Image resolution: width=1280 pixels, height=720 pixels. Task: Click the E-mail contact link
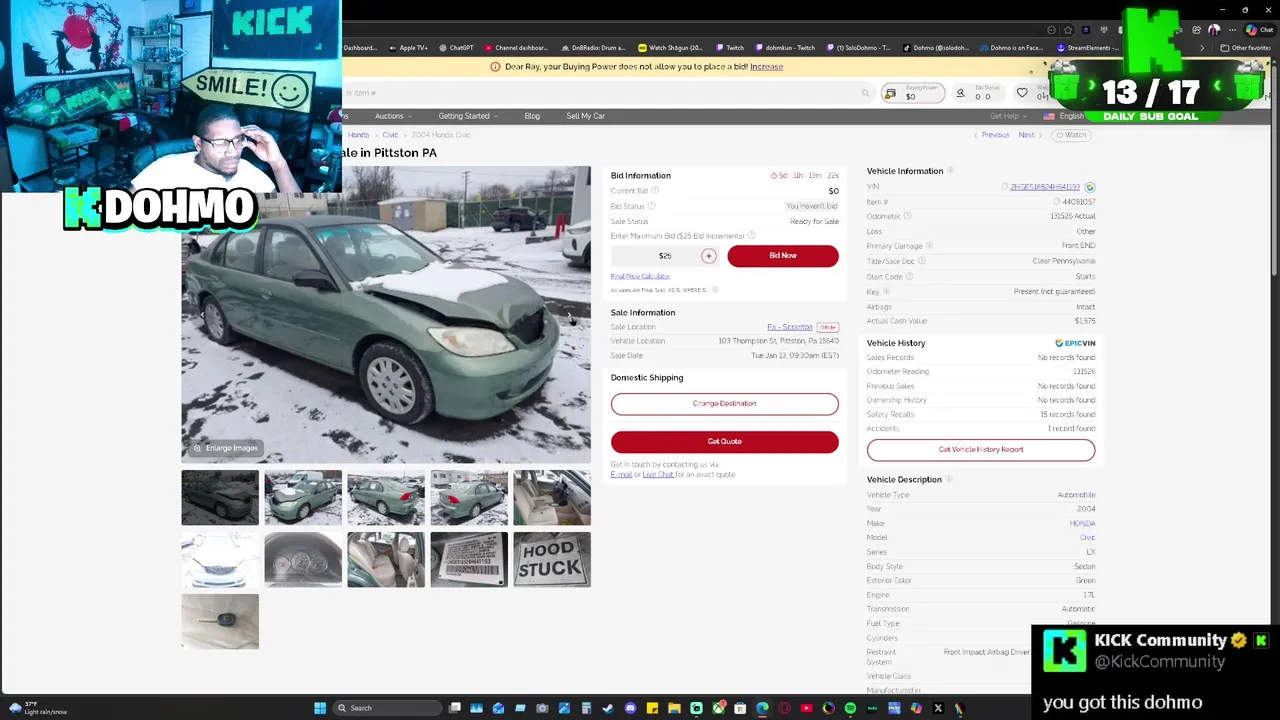[621, 474]
